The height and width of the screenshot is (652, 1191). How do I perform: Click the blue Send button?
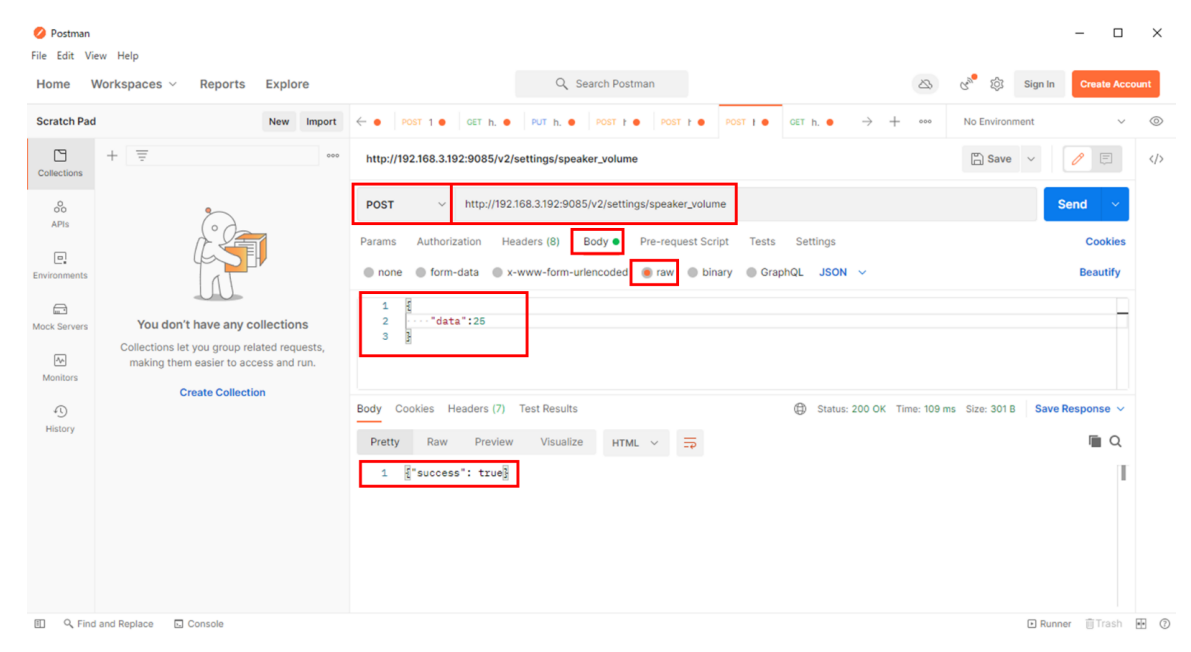(1071, 204)
